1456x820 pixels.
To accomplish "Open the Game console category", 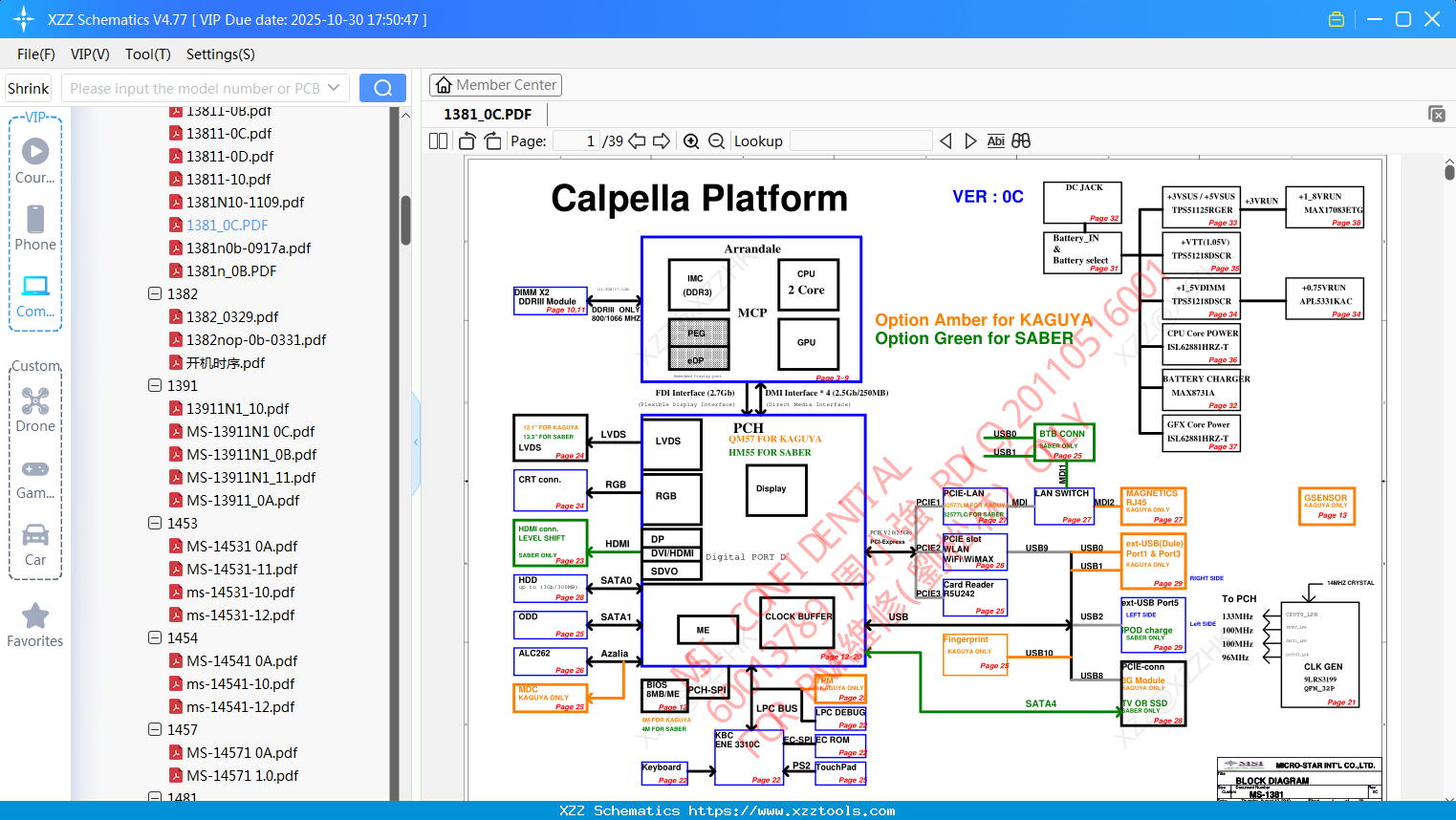I will click(x=35, y=478).
